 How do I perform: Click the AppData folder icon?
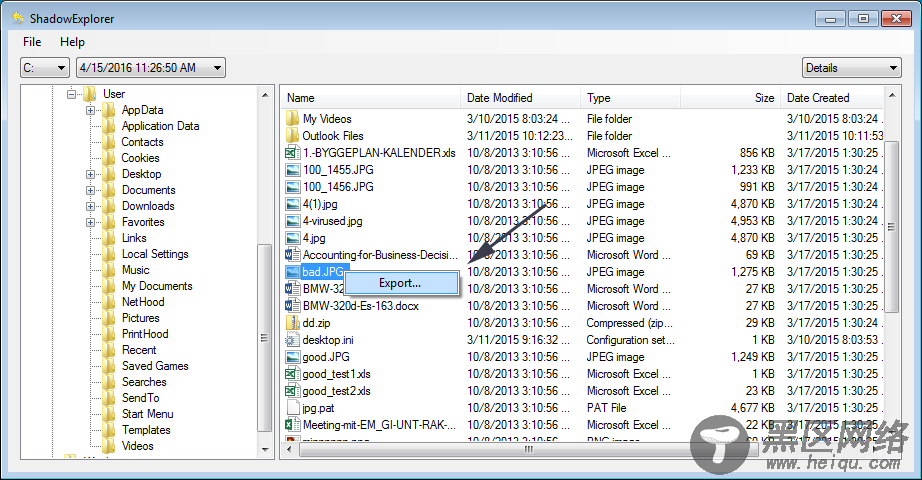[x=109, y=110]
